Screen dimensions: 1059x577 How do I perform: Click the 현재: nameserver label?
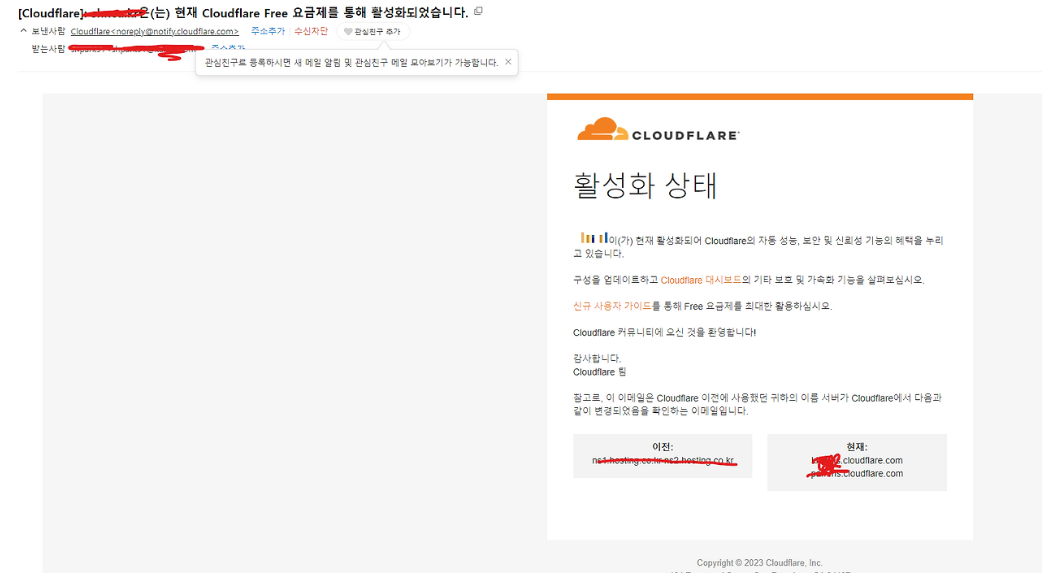point(856,447)
